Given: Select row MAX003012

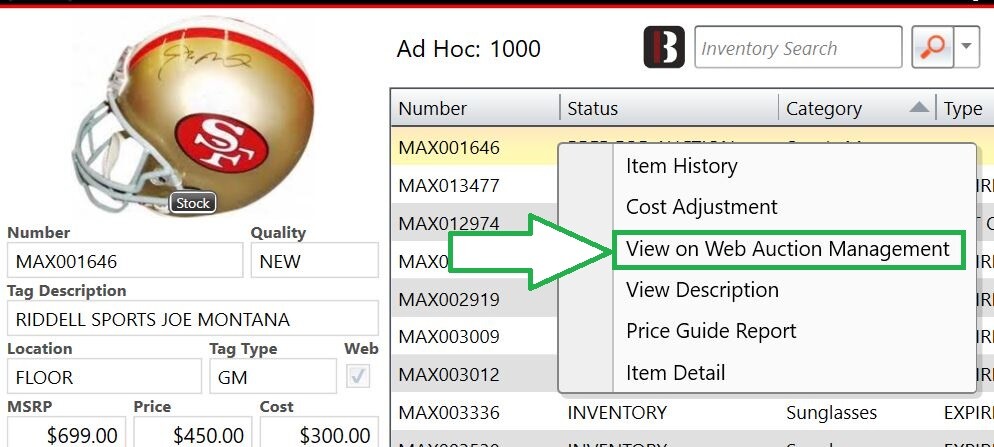Looking at the screenshot, I should (x=449, y=374).
